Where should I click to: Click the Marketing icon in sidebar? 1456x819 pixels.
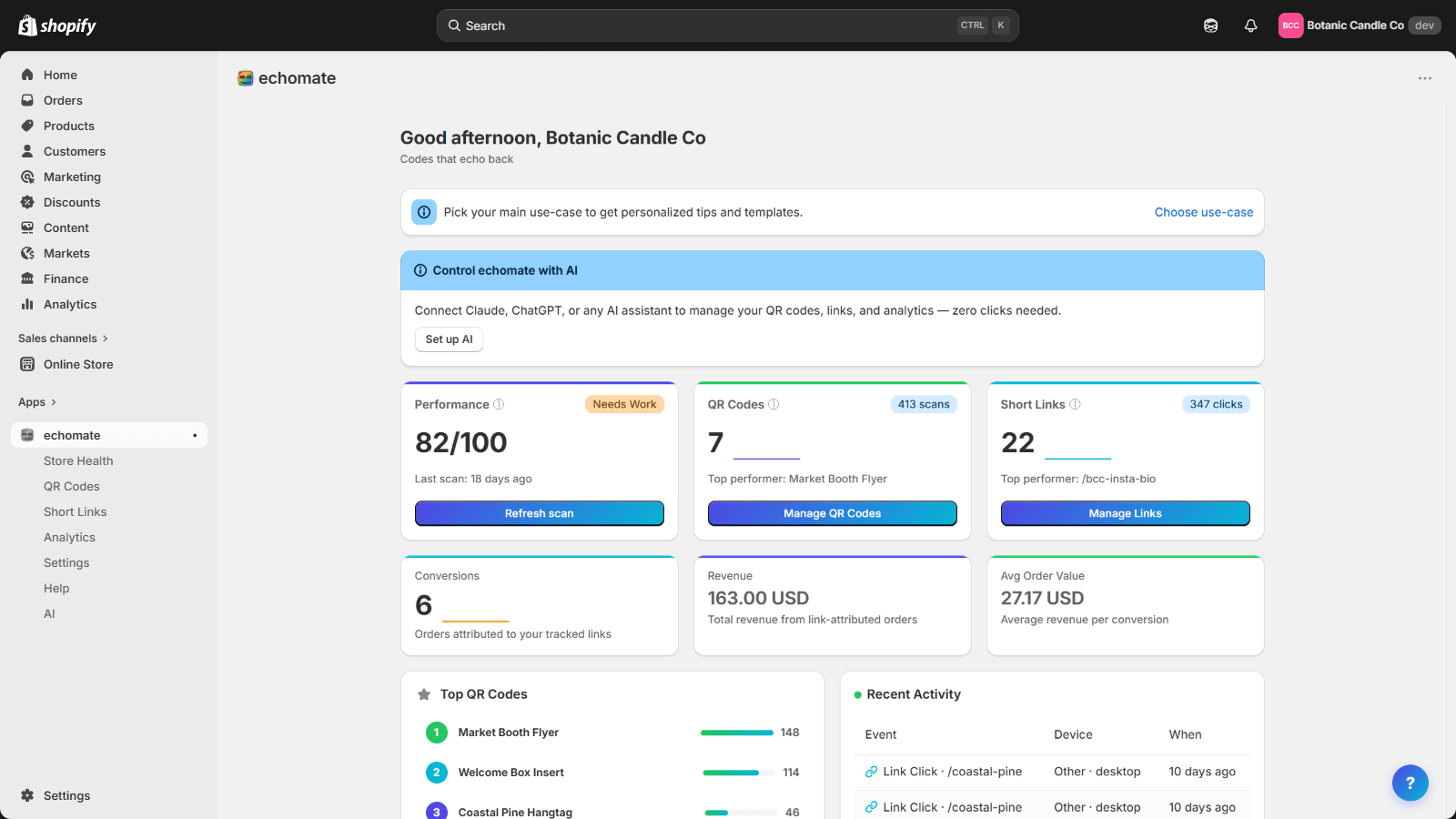click(x=27, y=177)
